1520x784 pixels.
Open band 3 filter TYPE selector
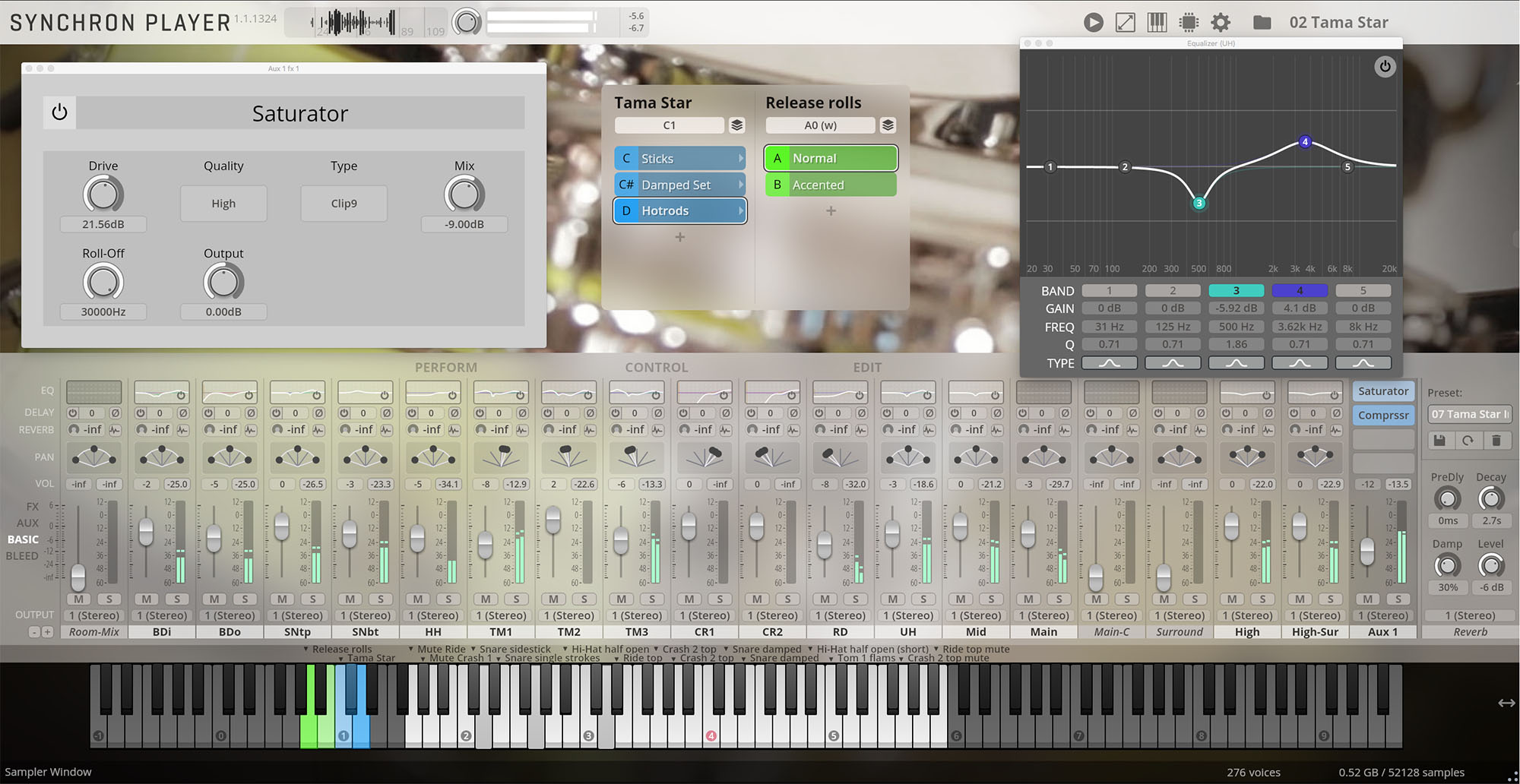(1236, 363)
